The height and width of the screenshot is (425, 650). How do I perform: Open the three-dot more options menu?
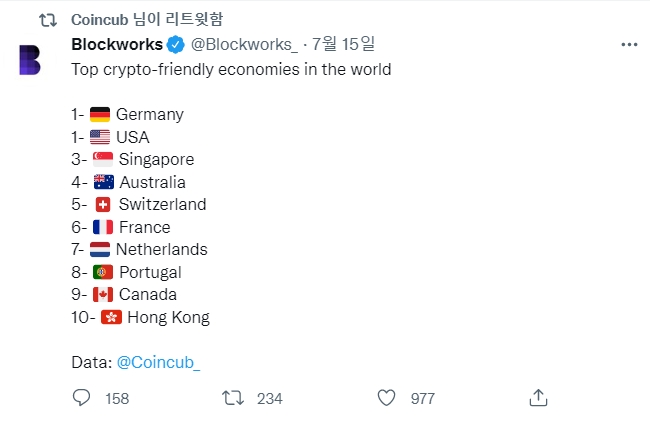tap(629, 45)
